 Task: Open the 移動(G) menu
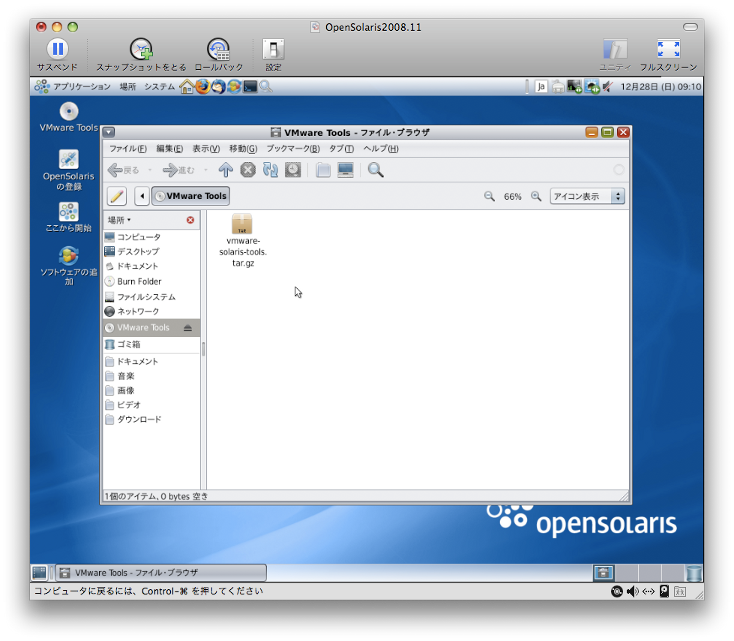point(243,149)
